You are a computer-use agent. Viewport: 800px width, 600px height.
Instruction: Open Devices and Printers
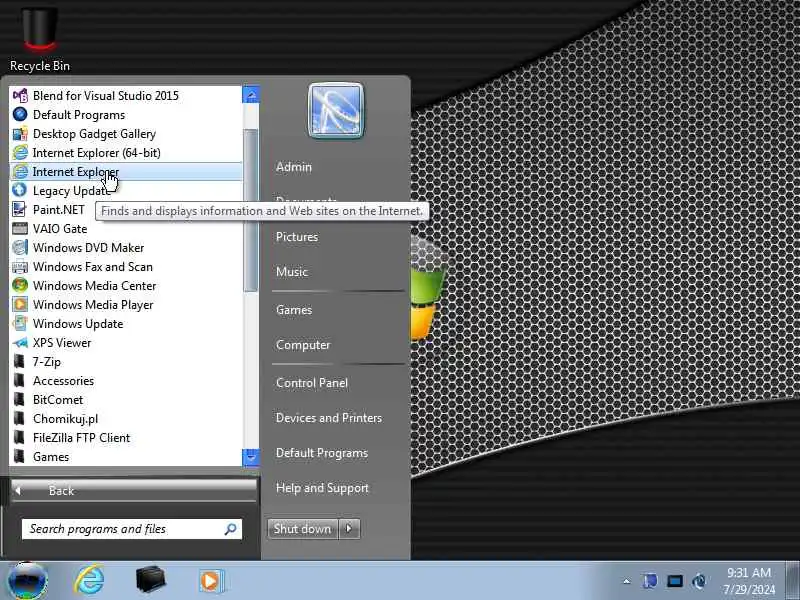click(329, 418)
